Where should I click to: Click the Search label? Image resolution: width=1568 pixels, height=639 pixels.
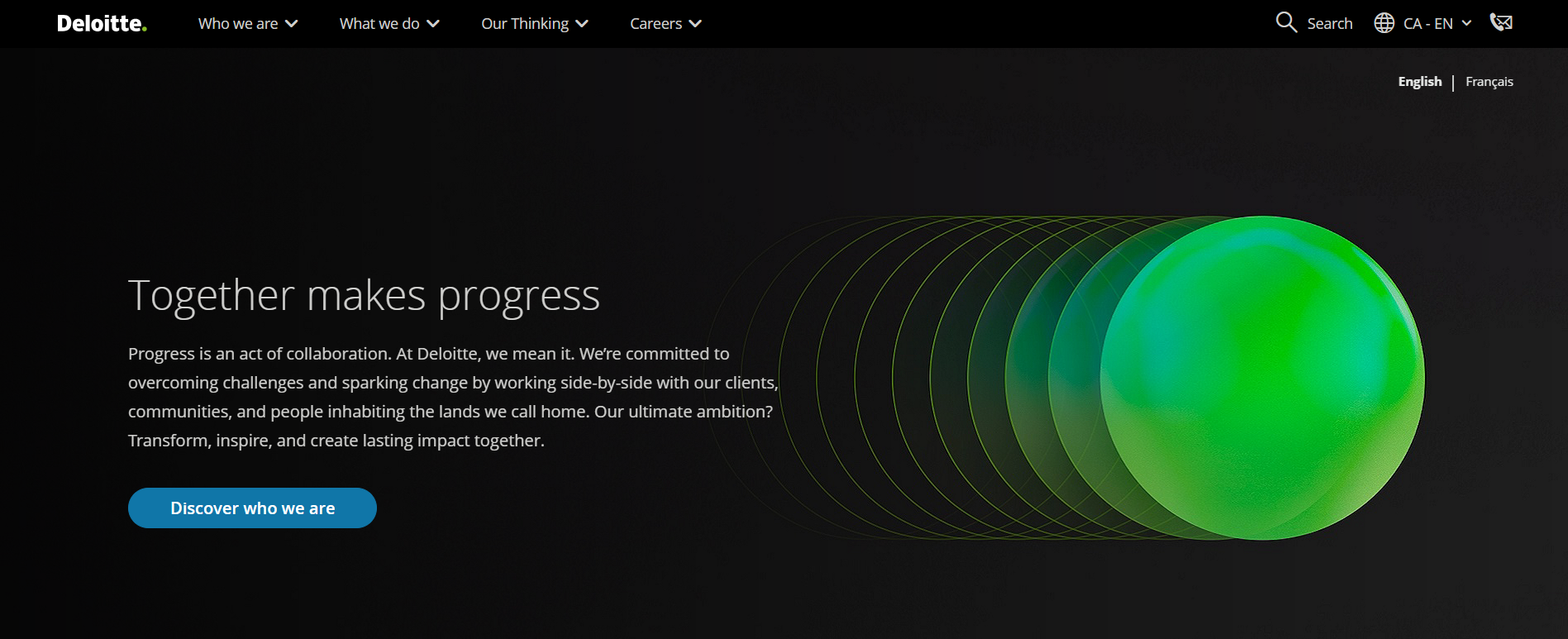click(1330, 24)
